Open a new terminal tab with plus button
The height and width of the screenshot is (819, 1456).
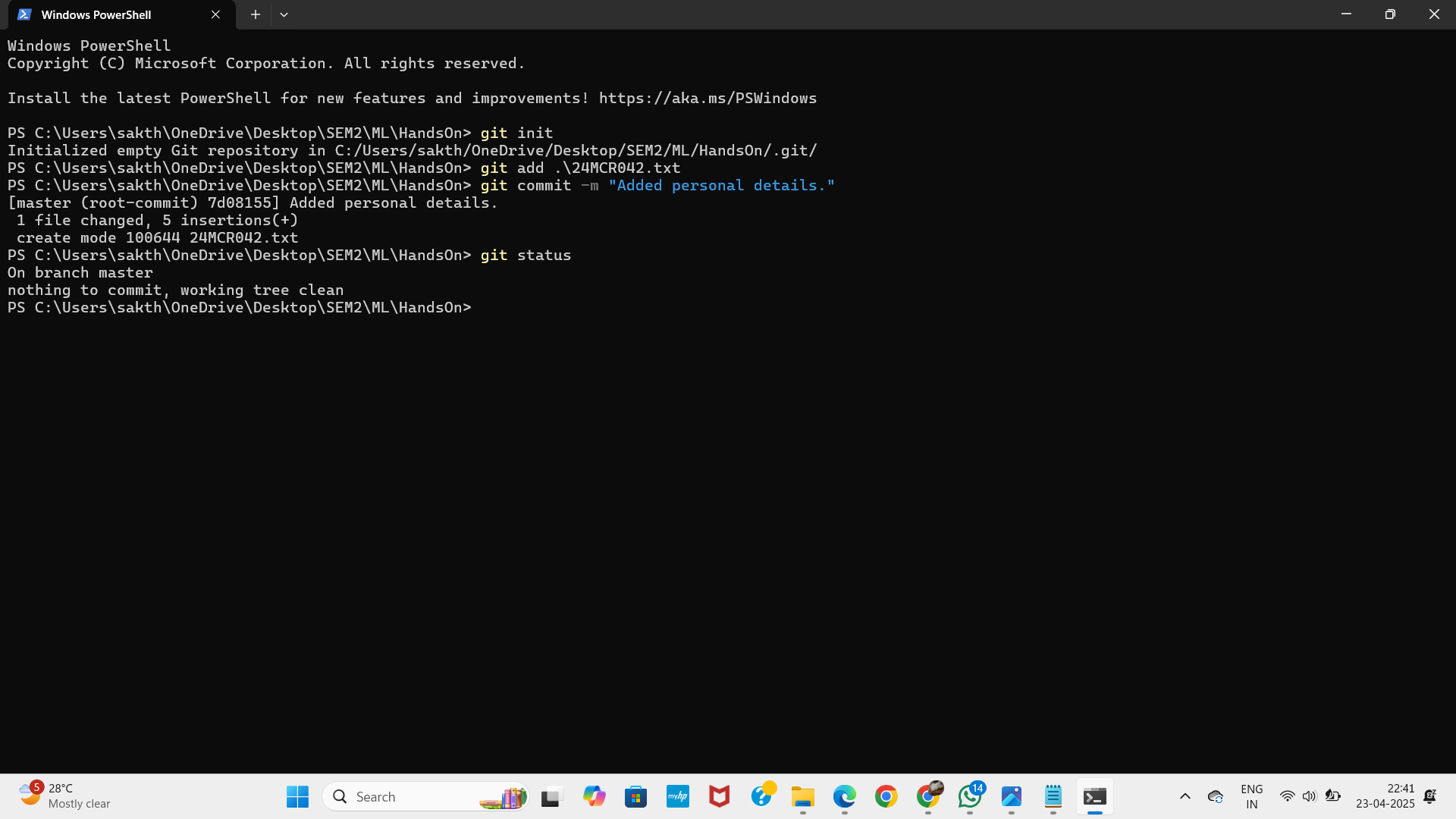tap(256, 14)
